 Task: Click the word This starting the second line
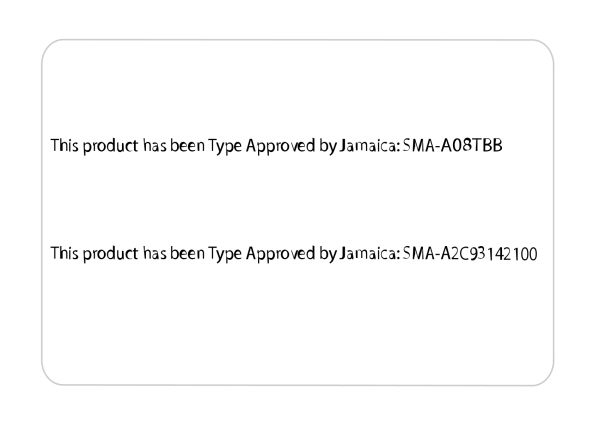click(65, 254)
